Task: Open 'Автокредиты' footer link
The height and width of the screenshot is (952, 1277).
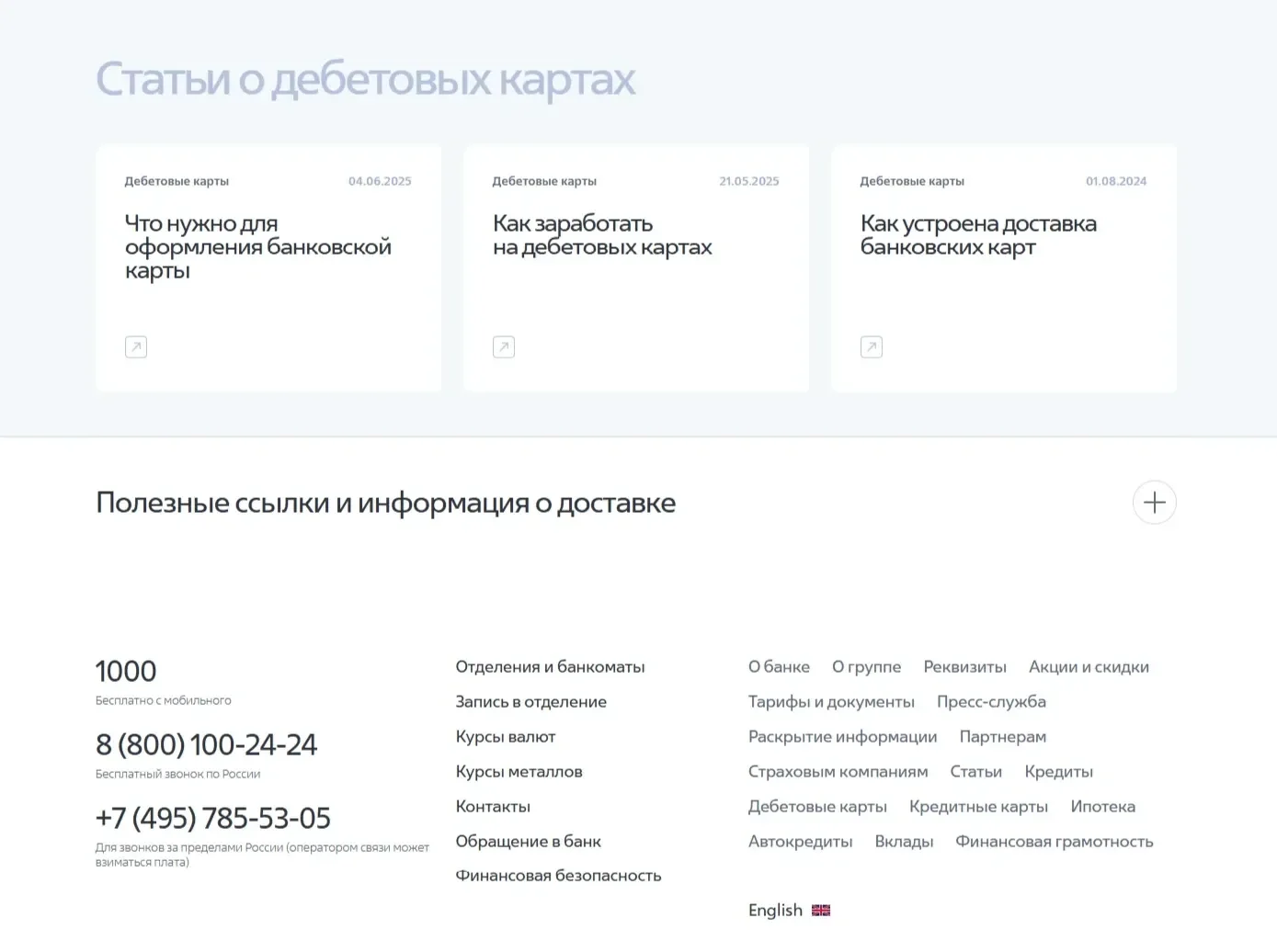Action: [800, 842]
